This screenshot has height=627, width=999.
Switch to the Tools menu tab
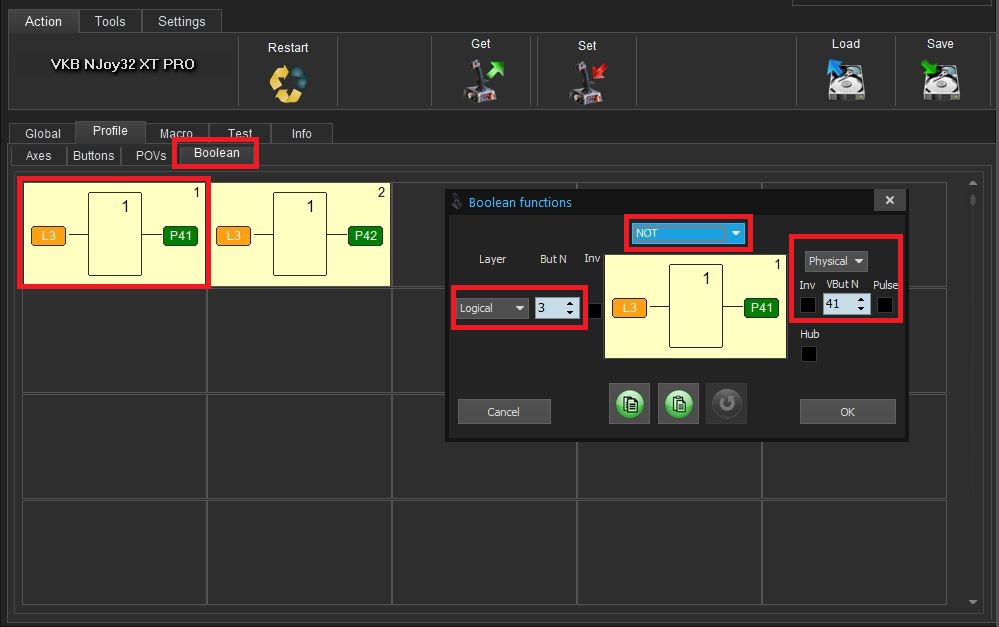110,21
